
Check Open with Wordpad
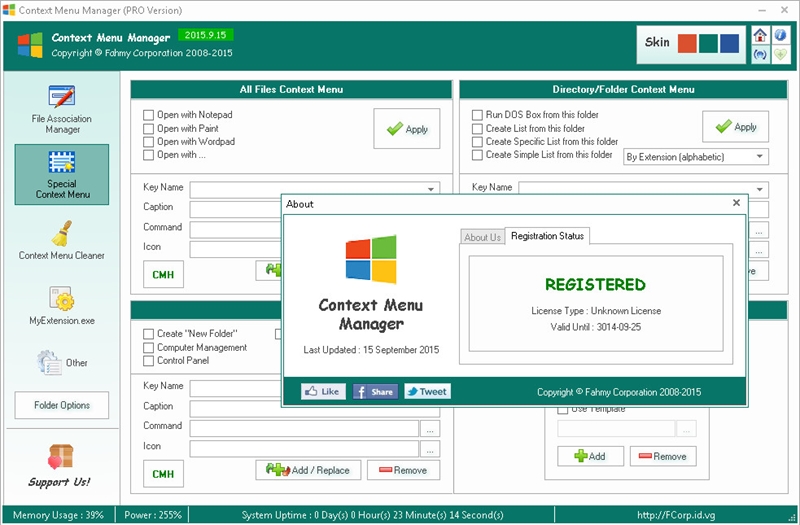(x=148, y=142)
